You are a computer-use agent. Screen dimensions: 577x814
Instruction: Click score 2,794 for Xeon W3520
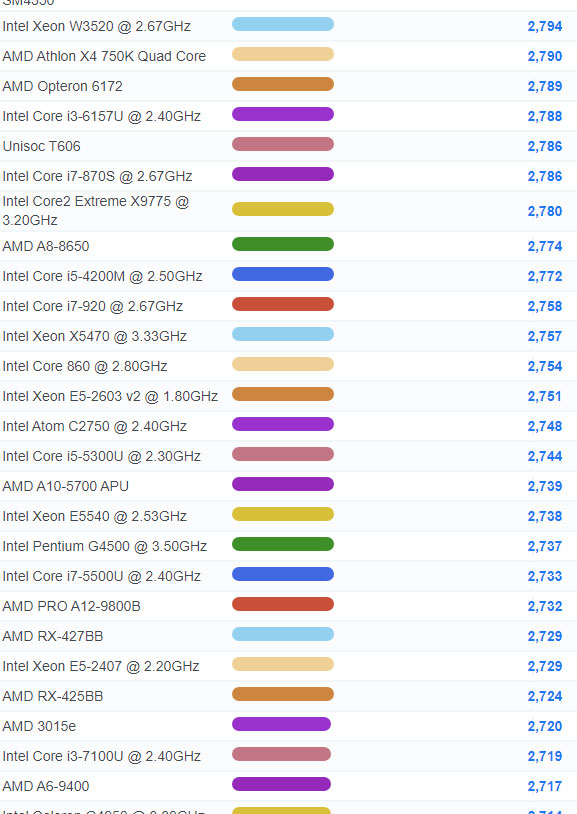point(545,26)
